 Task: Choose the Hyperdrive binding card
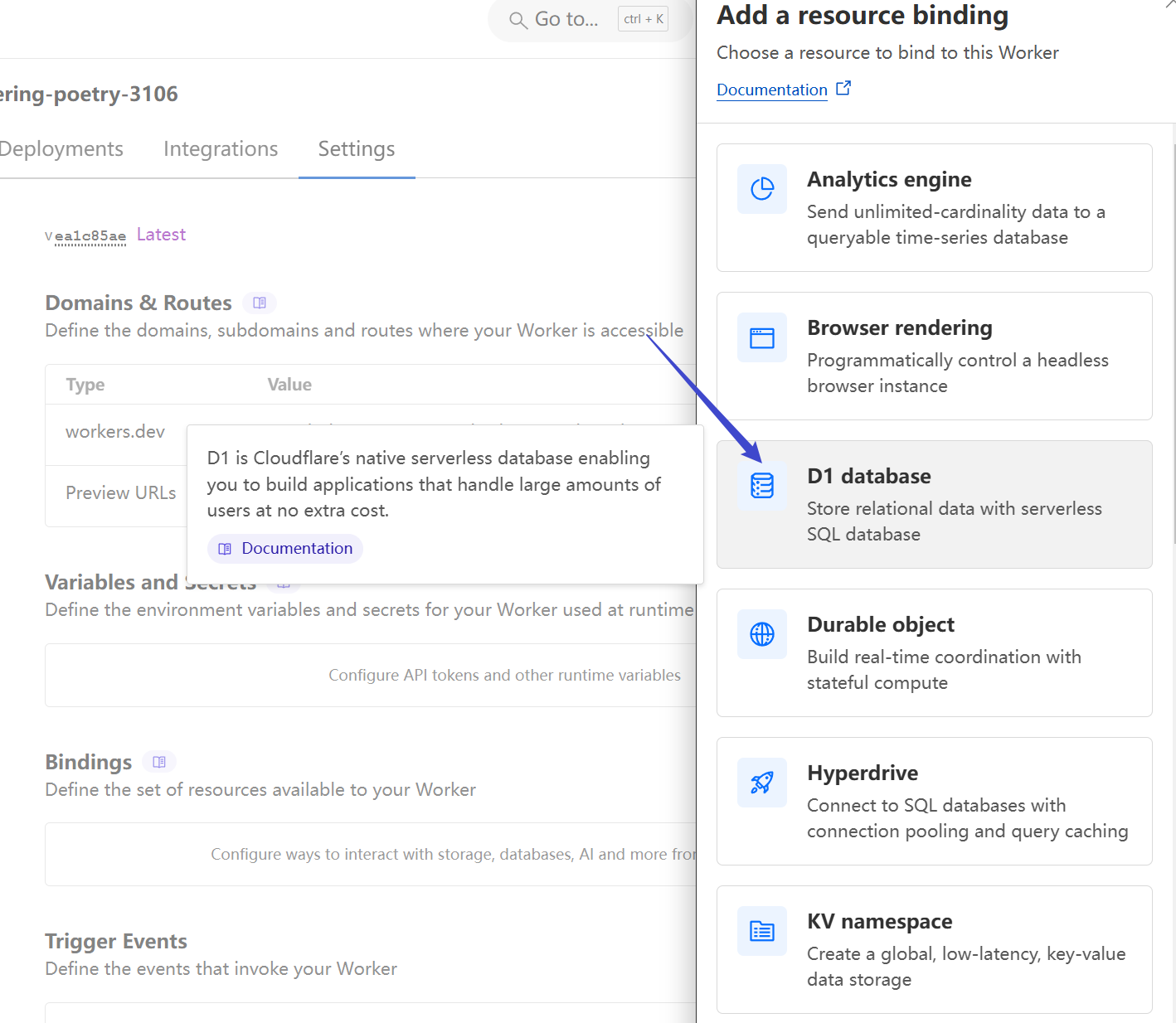(x=935, y=801)
